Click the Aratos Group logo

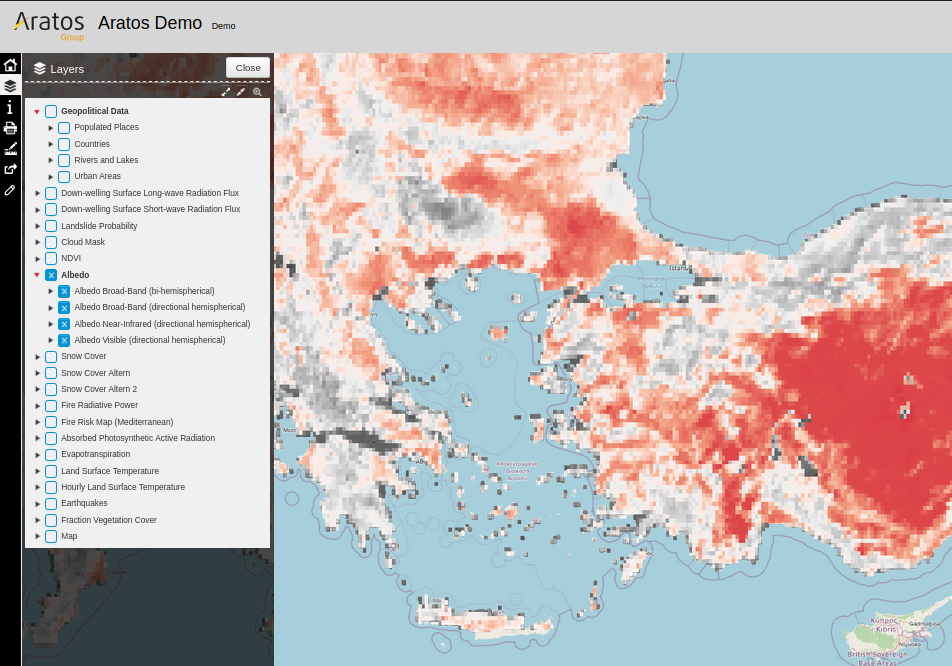click(x=49, y=24)
